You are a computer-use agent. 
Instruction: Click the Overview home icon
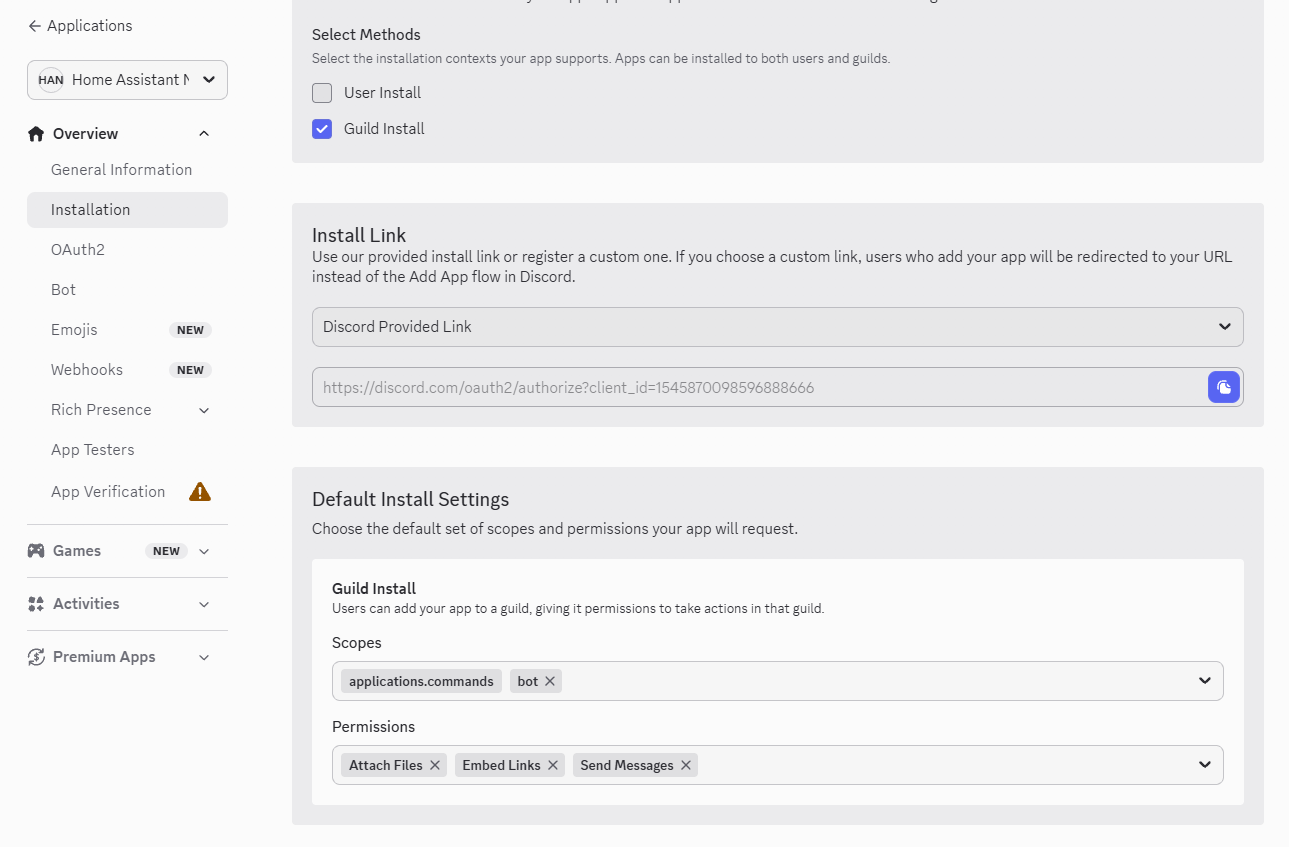tap(36, 134)
